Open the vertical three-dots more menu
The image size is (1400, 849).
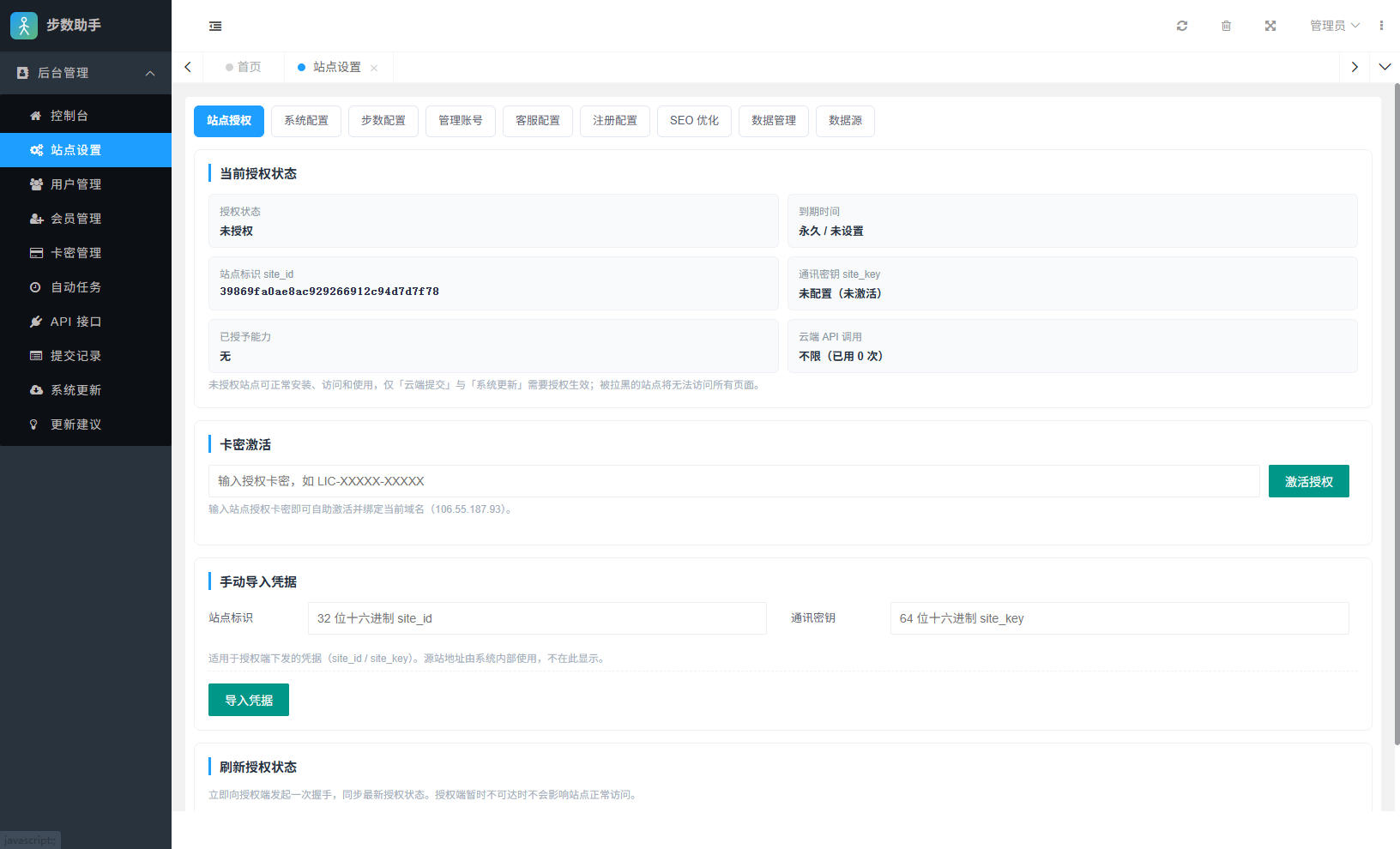pos(1381,26)
